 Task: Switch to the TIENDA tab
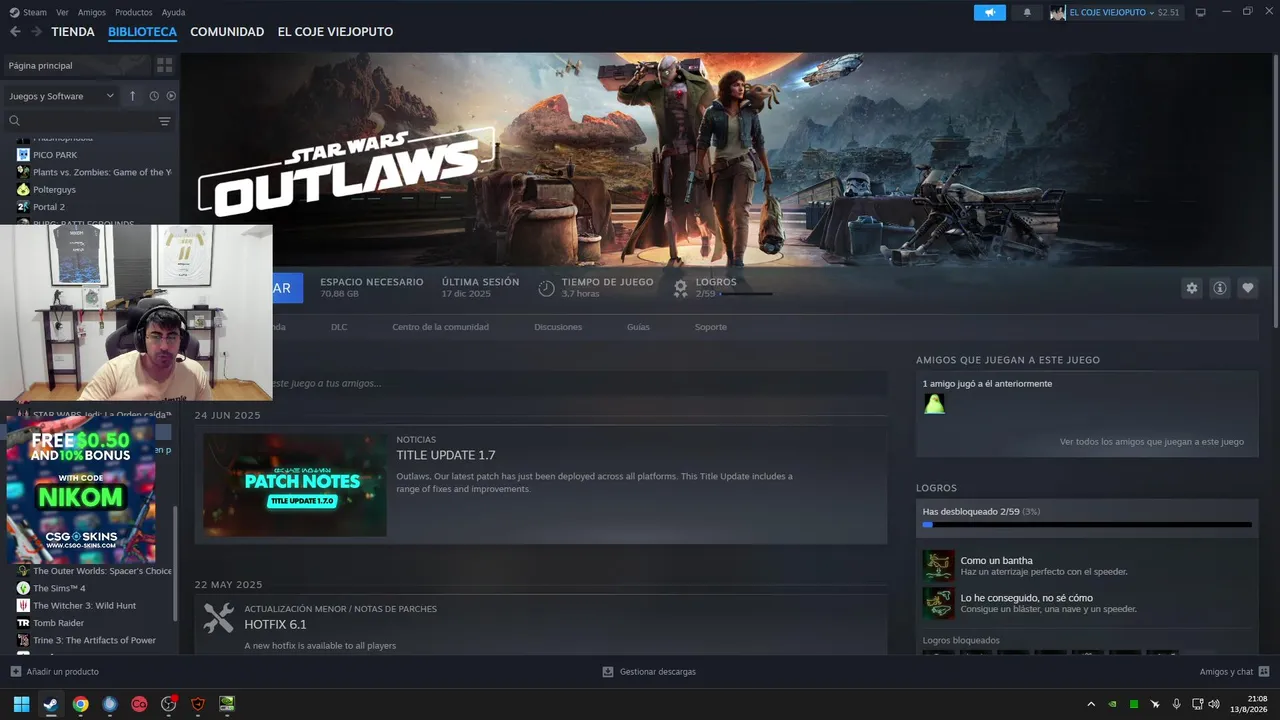[73, 32]
